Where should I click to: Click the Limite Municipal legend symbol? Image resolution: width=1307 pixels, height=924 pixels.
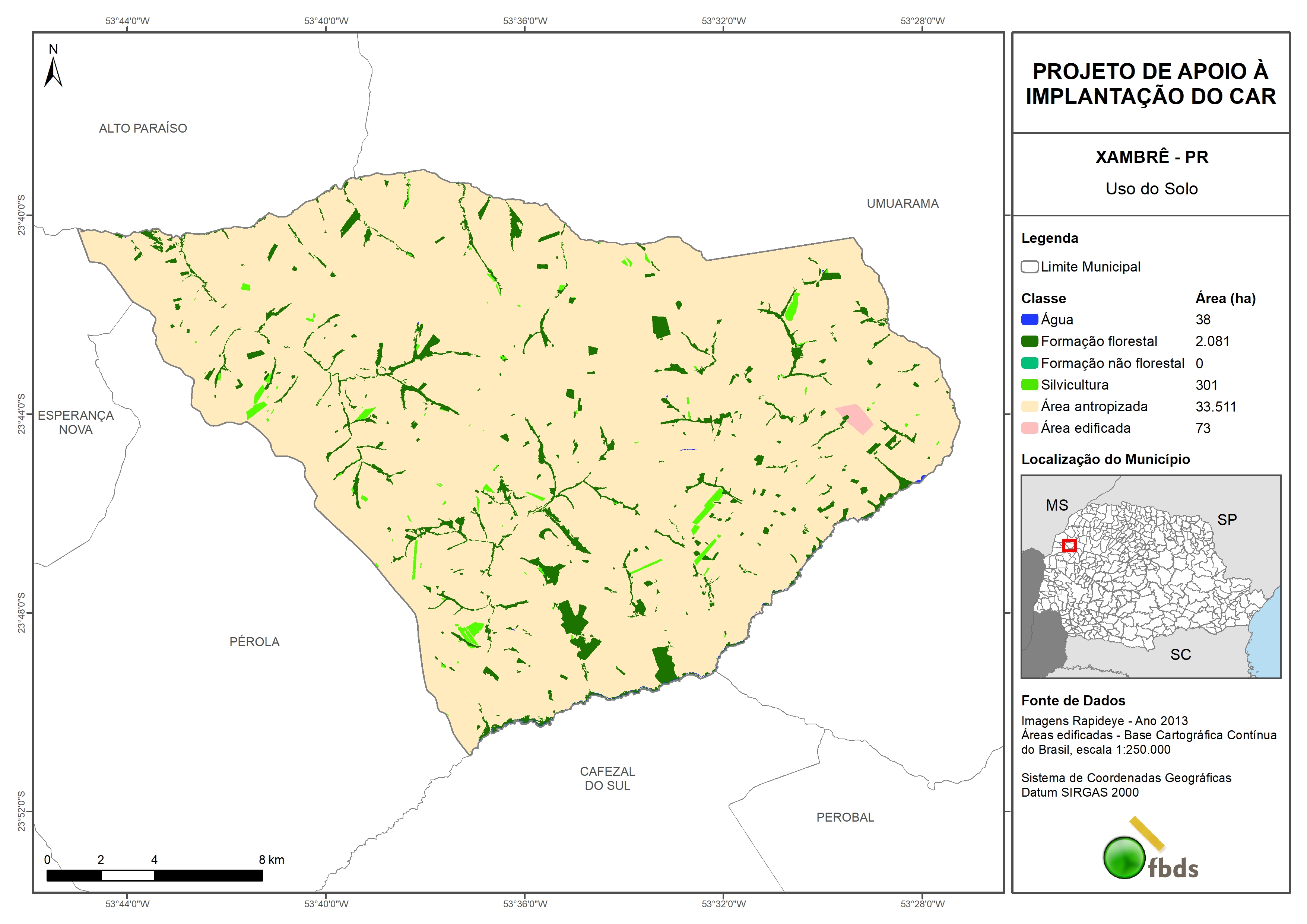coord(1029,266)
